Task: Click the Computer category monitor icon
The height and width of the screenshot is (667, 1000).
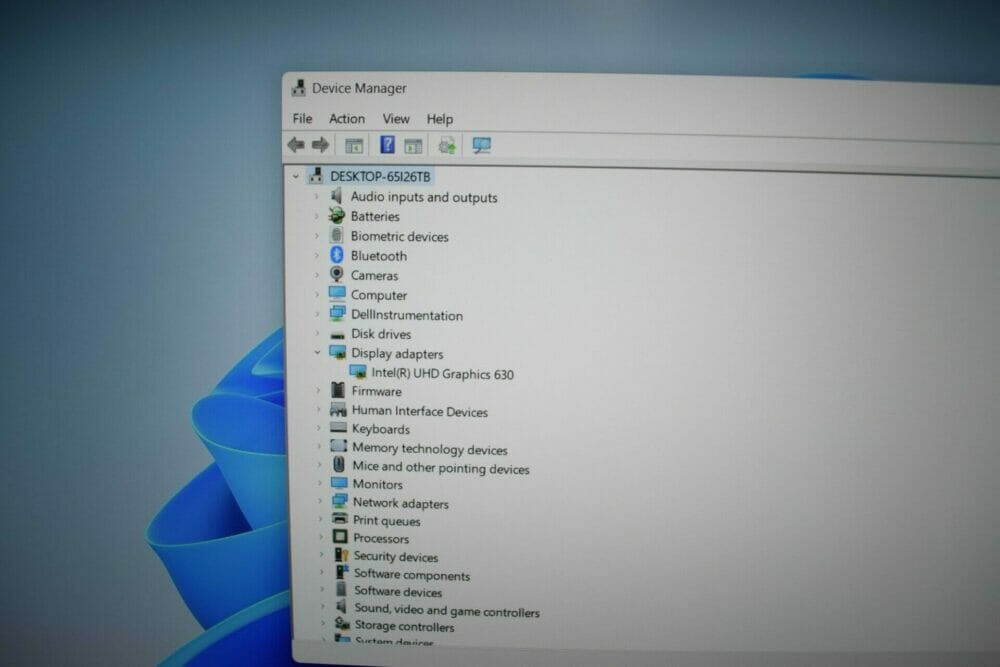Action: pos(337,294)
